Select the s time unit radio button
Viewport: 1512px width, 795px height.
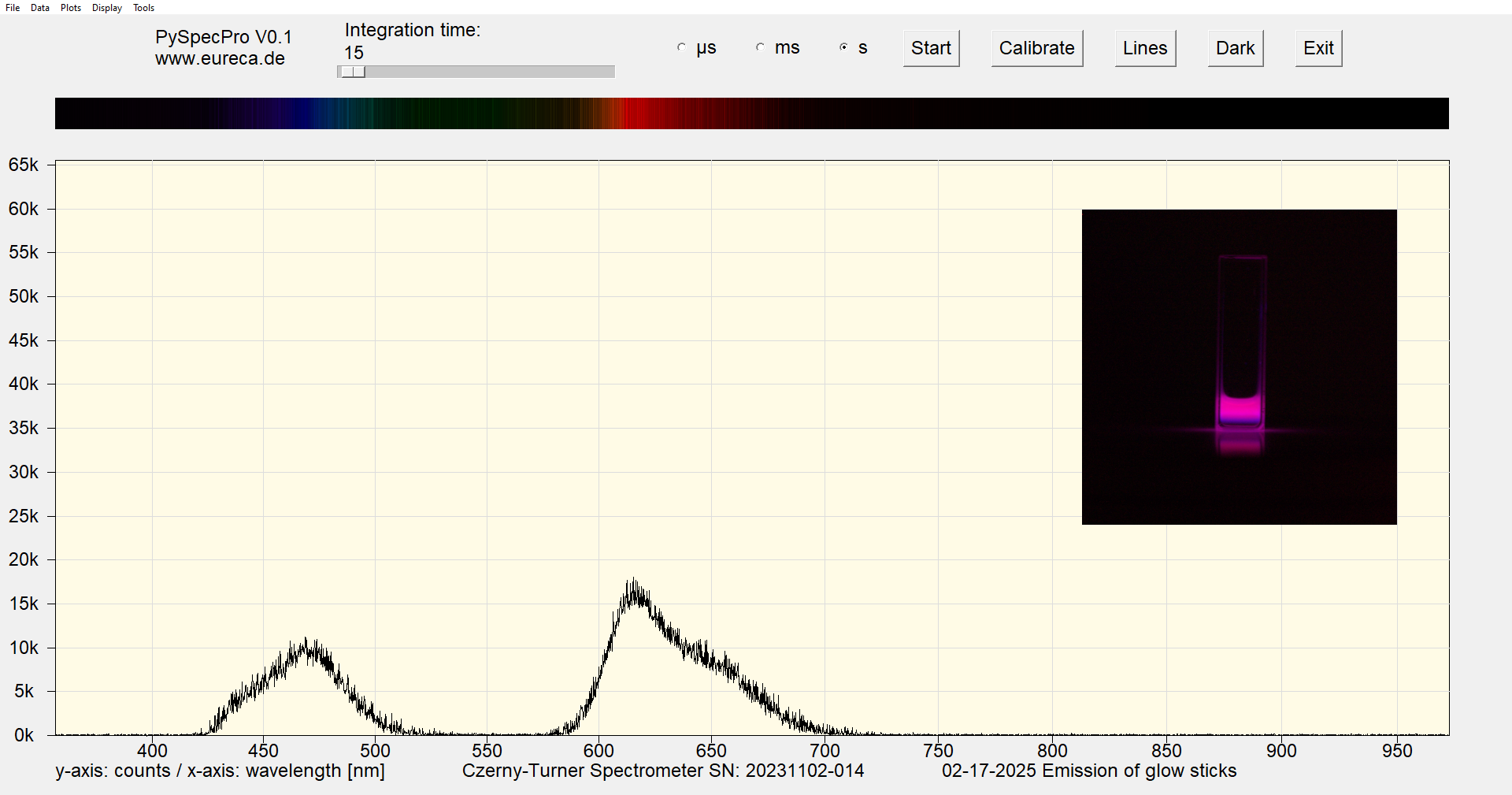point(843,47)
